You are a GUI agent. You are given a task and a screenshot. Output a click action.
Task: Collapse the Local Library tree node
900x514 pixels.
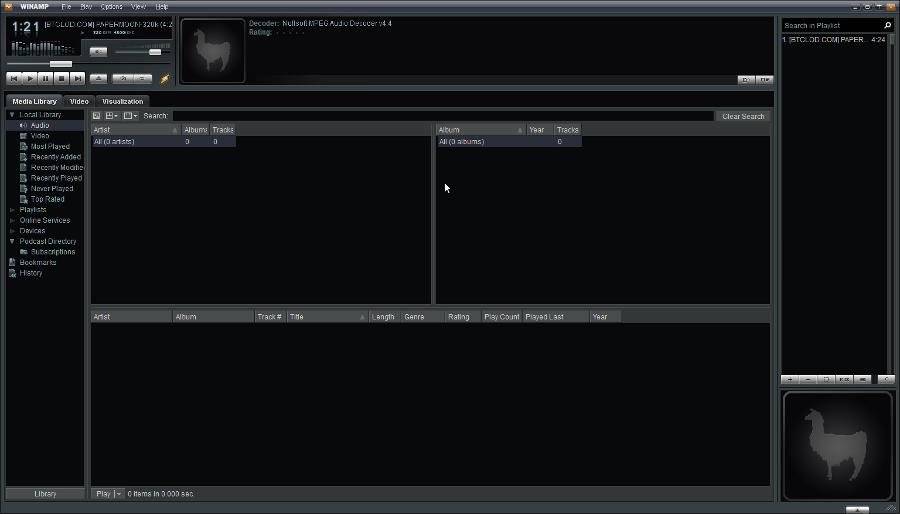[x=12, y=115]
